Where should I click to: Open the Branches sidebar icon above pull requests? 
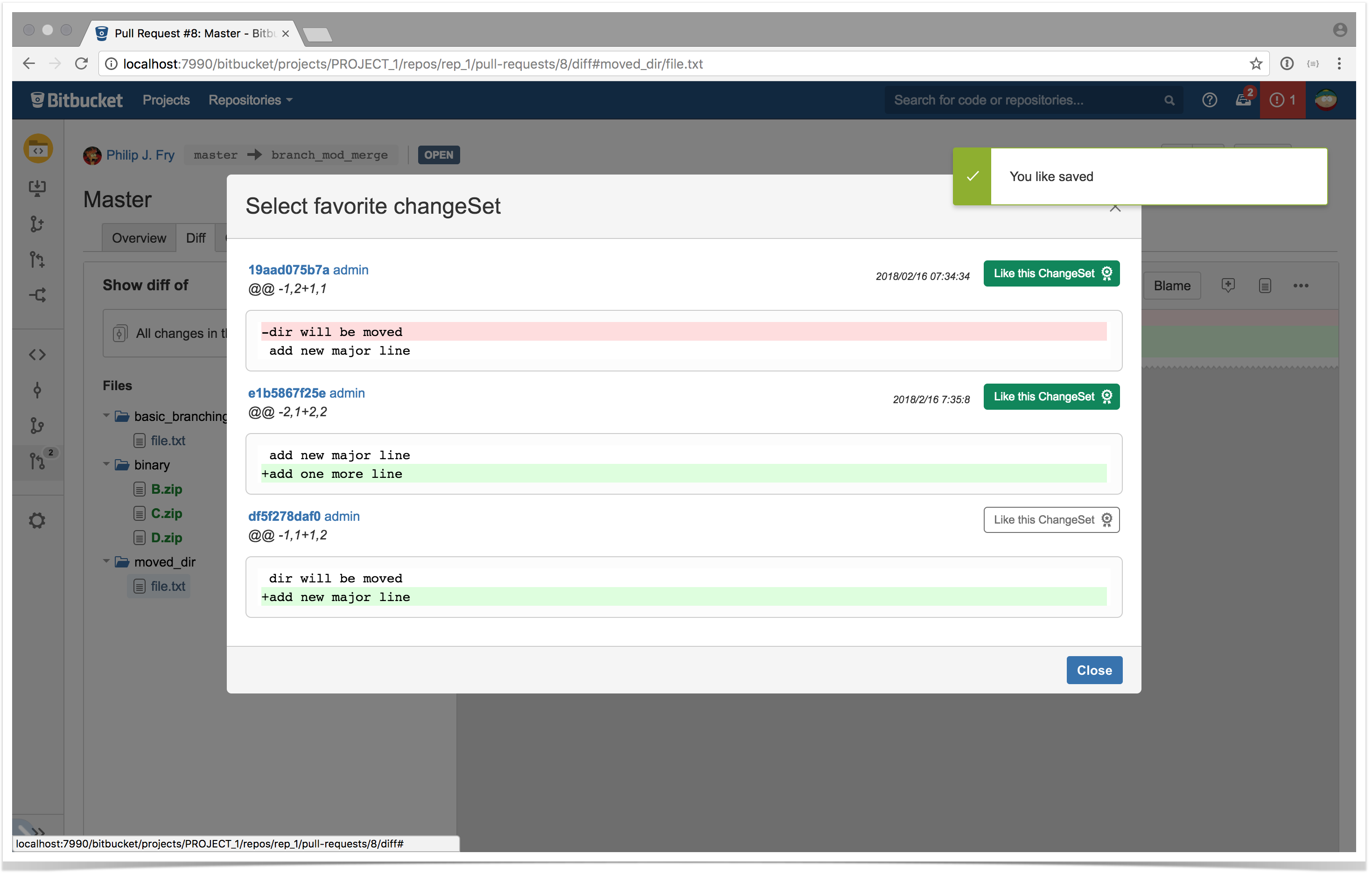38,426
